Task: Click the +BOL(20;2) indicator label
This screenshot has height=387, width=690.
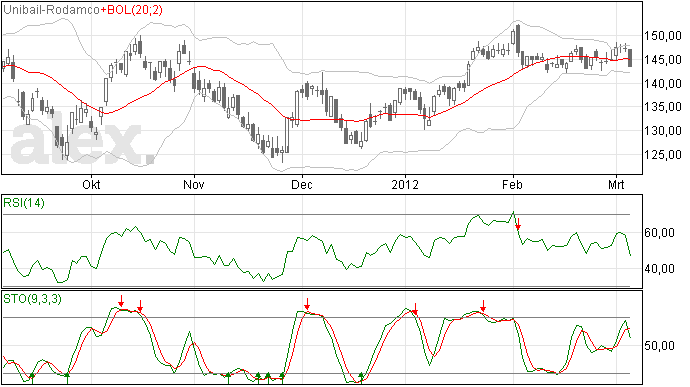Action: (132, 10)
